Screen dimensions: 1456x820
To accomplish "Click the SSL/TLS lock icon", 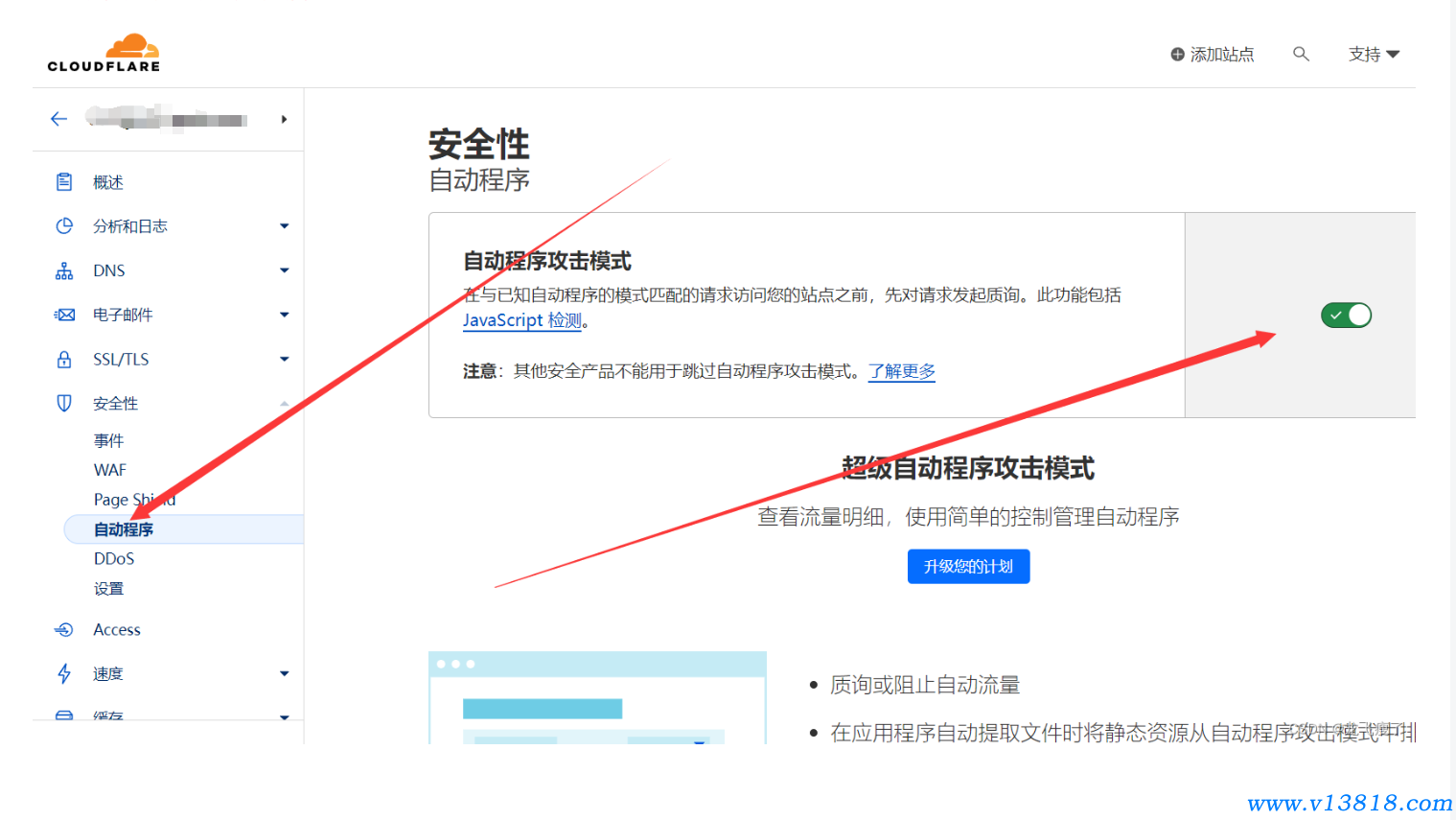I will click(64, 360).
